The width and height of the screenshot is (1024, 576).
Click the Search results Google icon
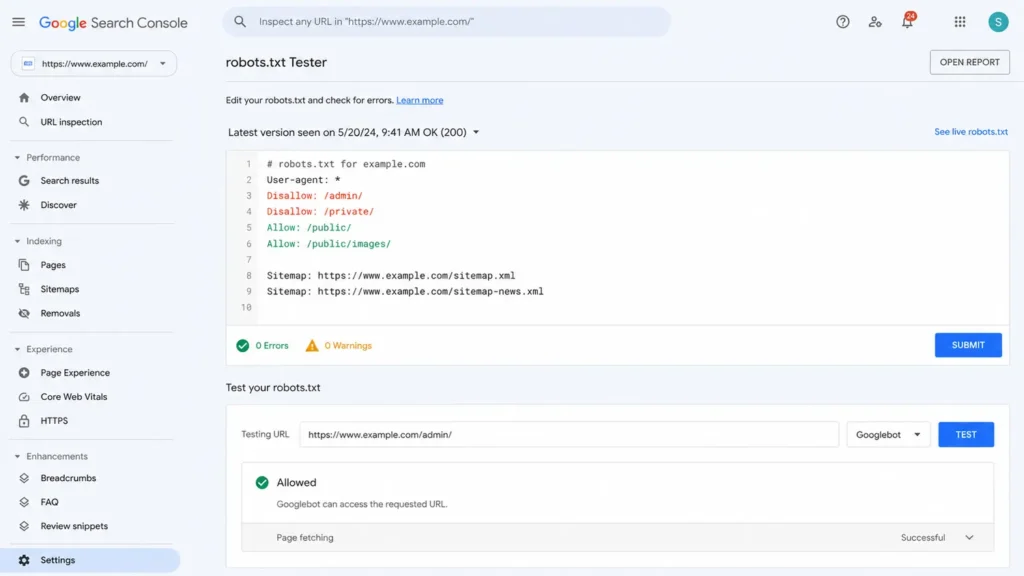(x=24, y=180)
